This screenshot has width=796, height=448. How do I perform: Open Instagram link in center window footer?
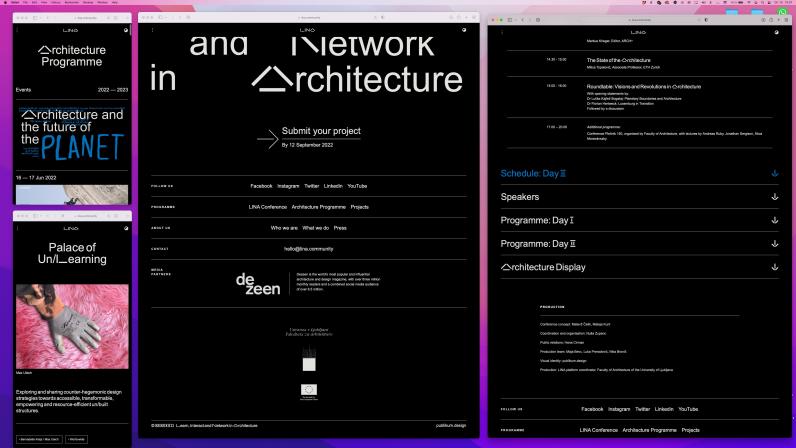[288, 186]
